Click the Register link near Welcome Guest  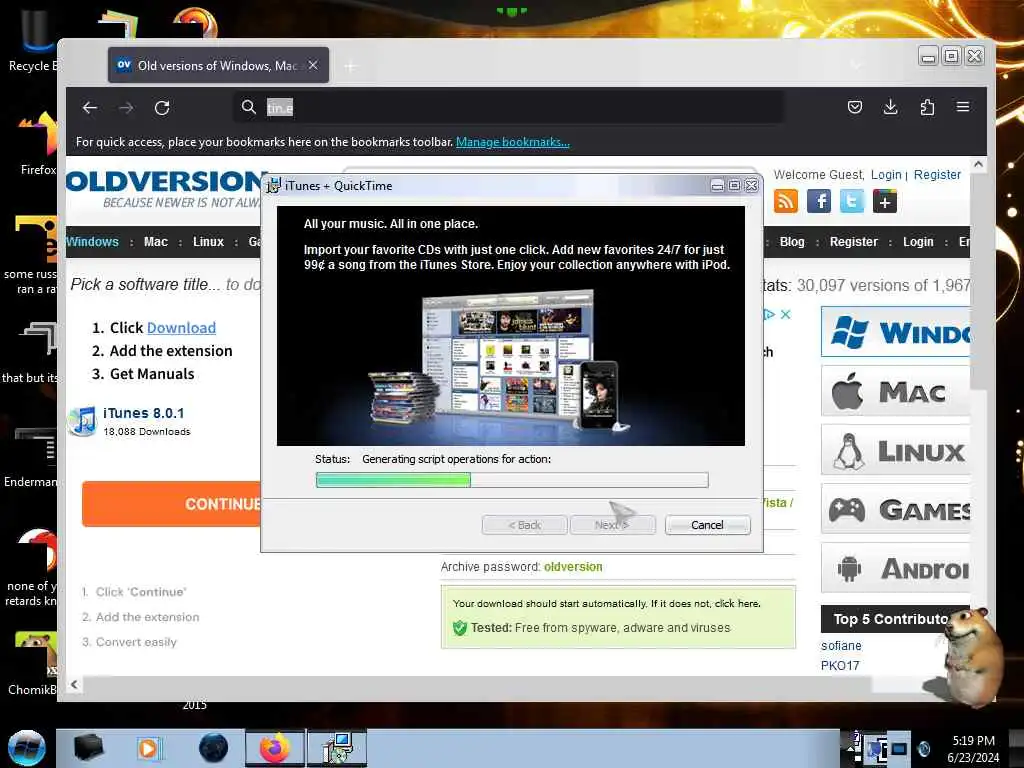coord(937,174)
